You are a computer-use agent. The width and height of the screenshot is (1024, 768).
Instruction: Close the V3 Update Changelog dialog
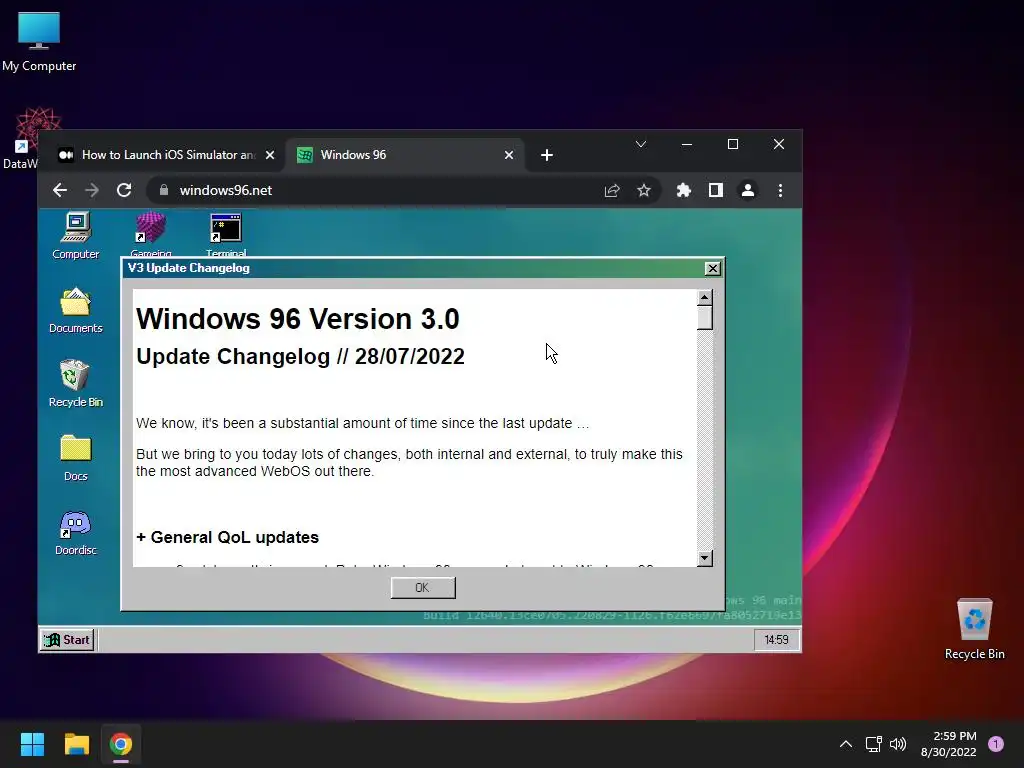click(x=712, y=268)
